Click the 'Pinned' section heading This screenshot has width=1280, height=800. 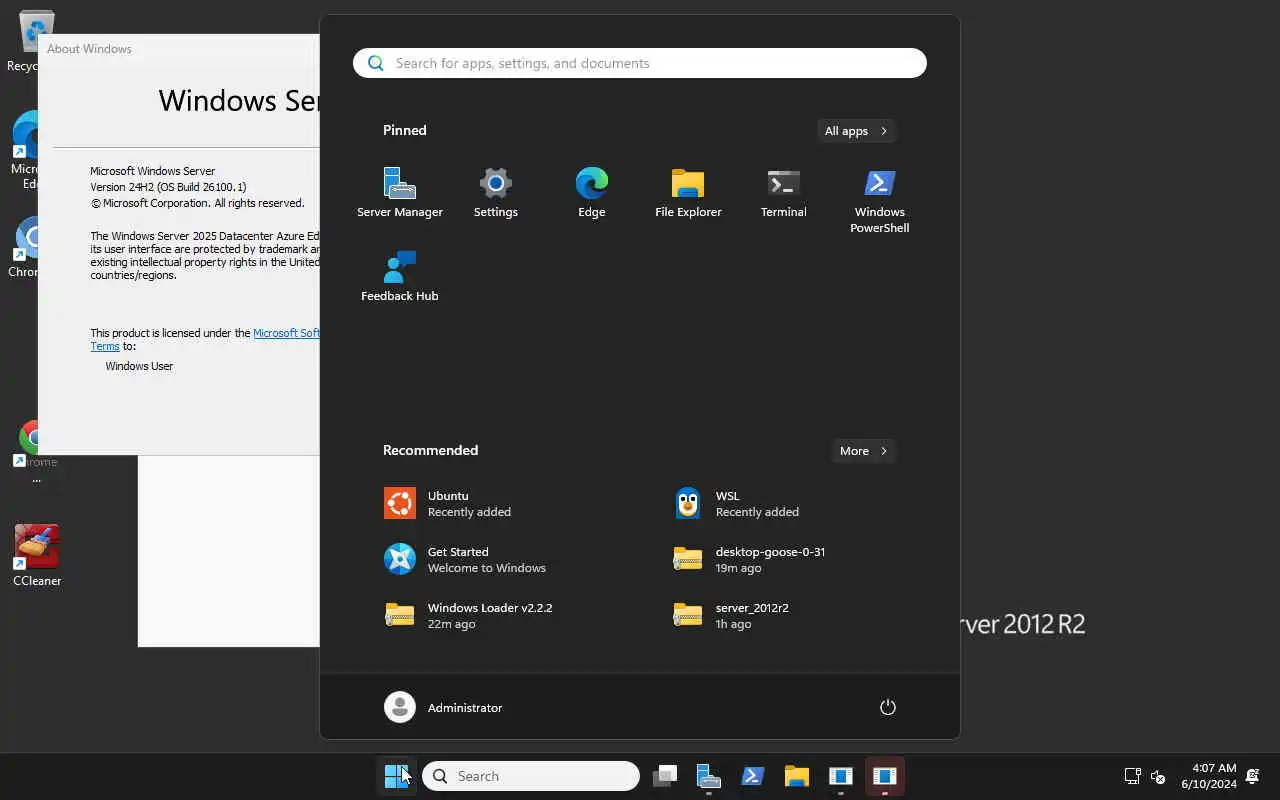405,130
